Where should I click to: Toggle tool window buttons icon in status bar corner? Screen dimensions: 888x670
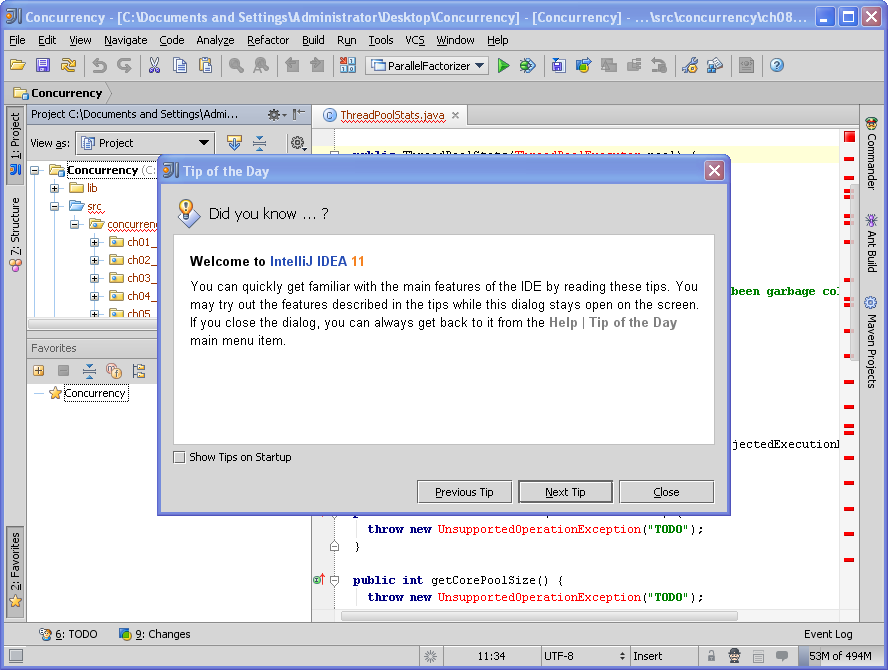click(16, 656)
